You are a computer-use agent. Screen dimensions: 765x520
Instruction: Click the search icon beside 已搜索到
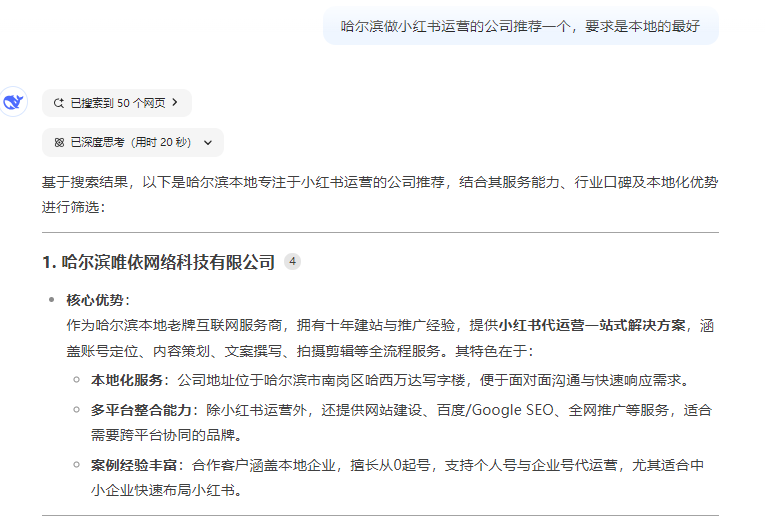click(x=59, y=103)
